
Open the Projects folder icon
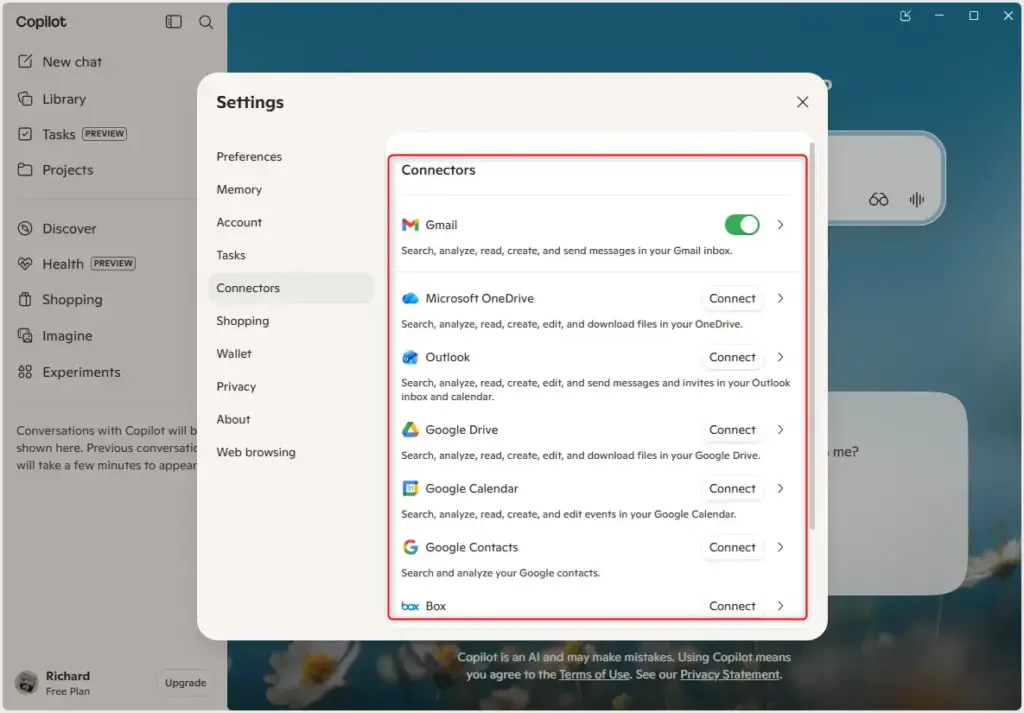pos(25,169)
